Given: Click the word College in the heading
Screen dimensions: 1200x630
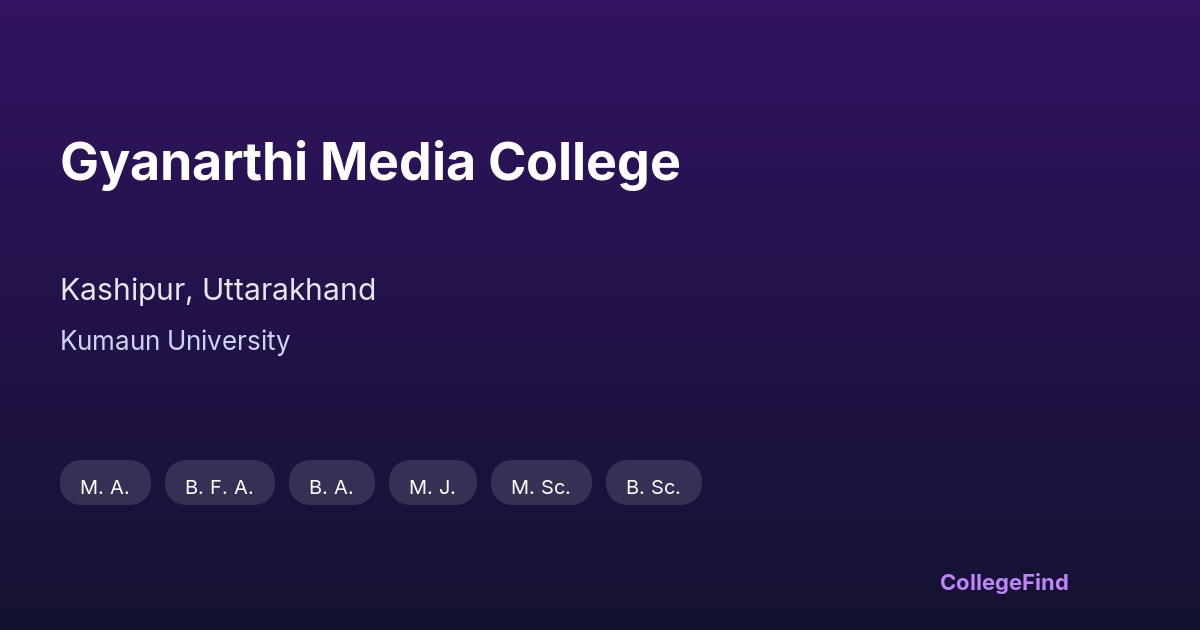Looking at the screenshot, I should (x=584, y=163).
